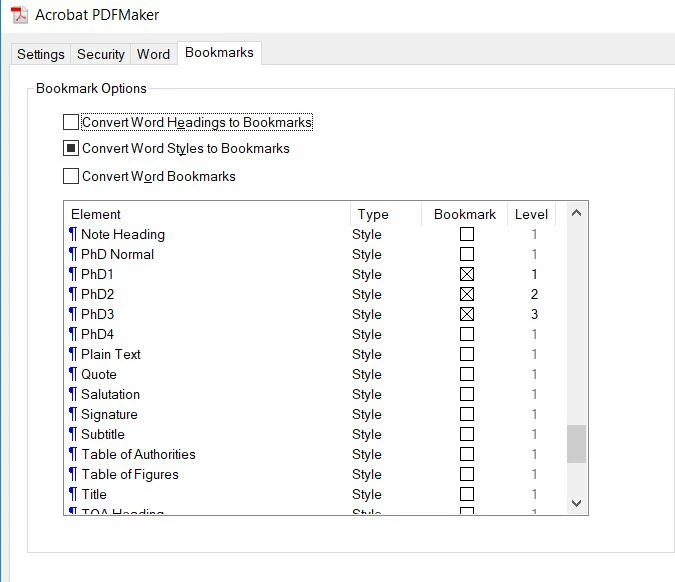Open the Security tab
Viewport: 675px width, 582px height.
click(101, 55)
